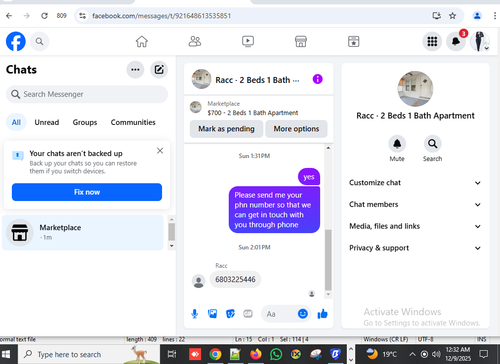Select the All chats filter
The width and height of the screenshot is (500, 364).
click(x=16, y=122)
